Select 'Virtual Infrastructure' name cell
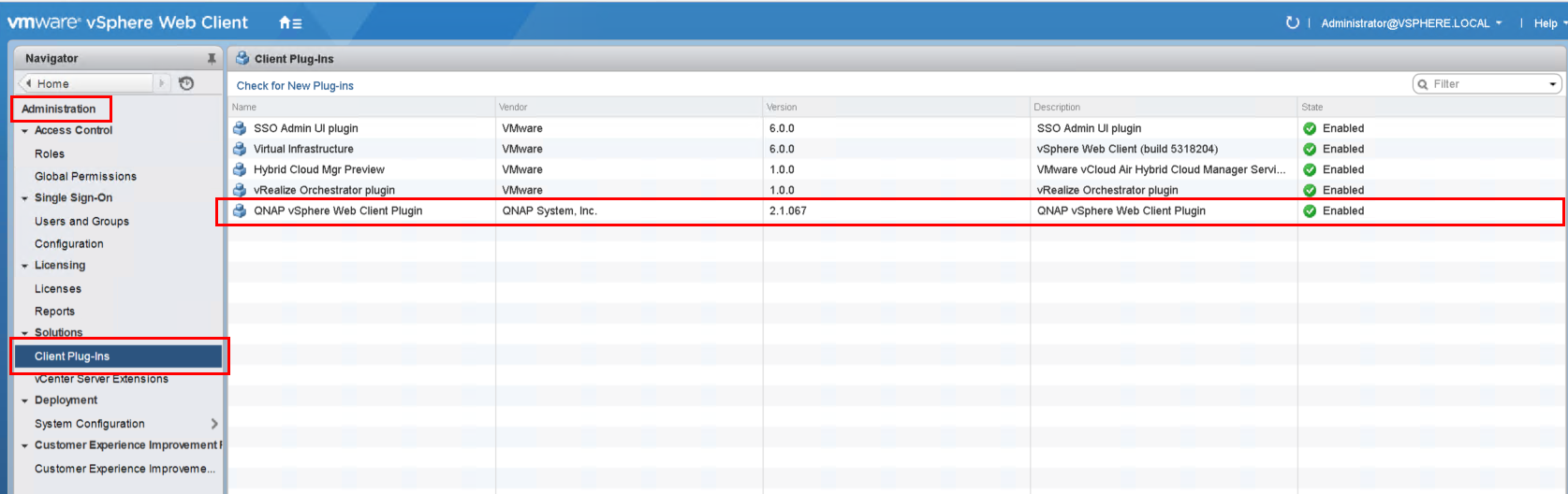 pyautogui.click(x=303, y=149)
